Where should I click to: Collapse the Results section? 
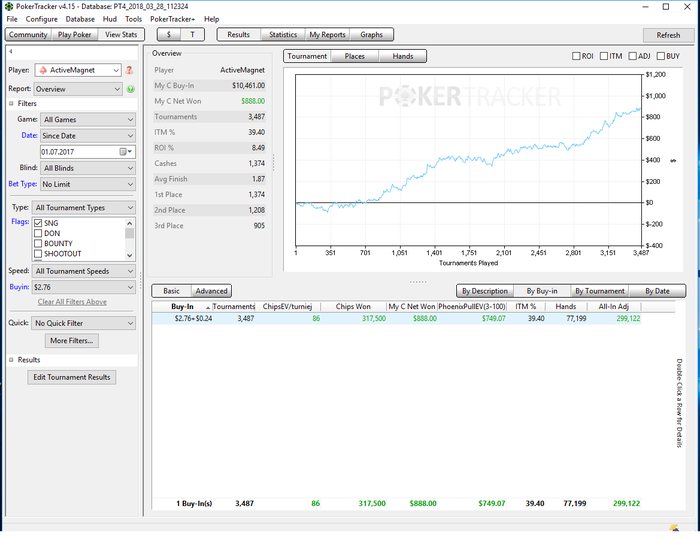[x=11, y=359]
